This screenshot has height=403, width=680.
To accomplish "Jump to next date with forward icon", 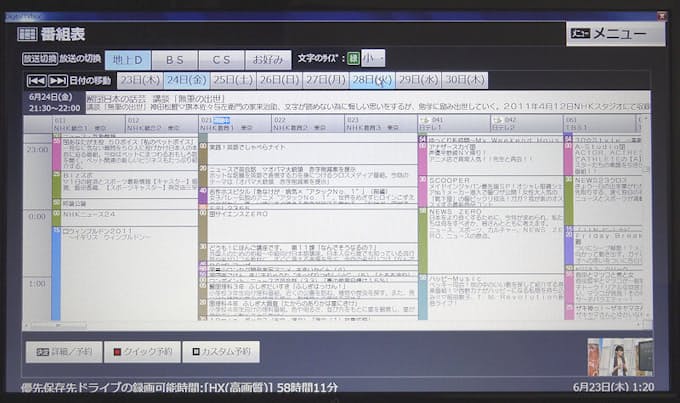I will click(x=58, y=80).
